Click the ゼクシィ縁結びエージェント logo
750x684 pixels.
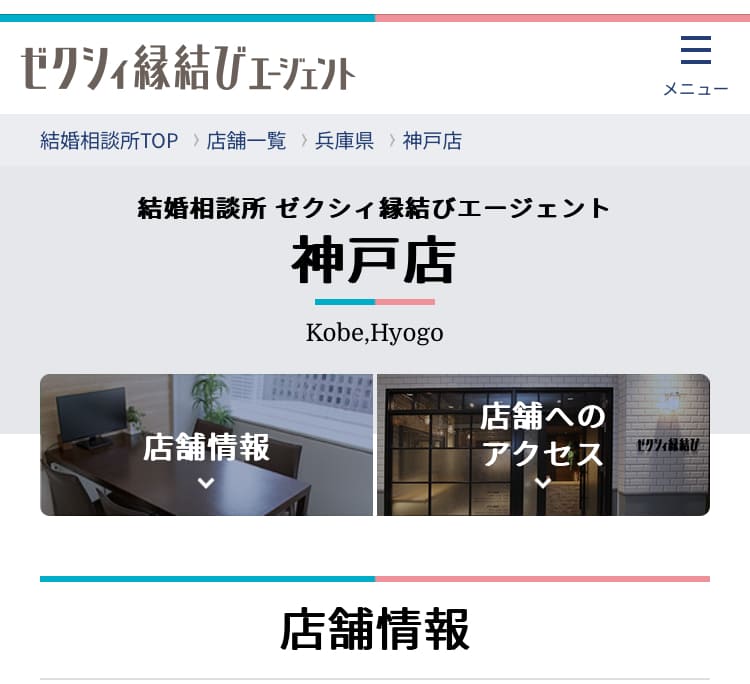(x=188, y=67)
